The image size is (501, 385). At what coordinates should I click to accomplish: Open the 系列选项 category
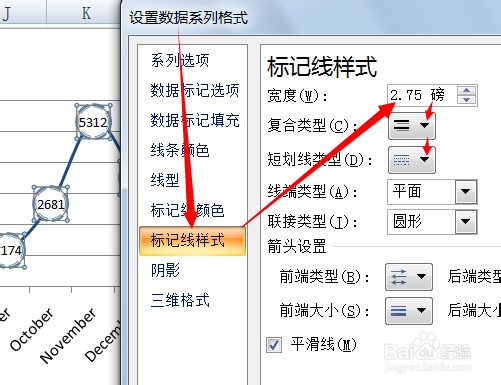click(x=180, y=61)
